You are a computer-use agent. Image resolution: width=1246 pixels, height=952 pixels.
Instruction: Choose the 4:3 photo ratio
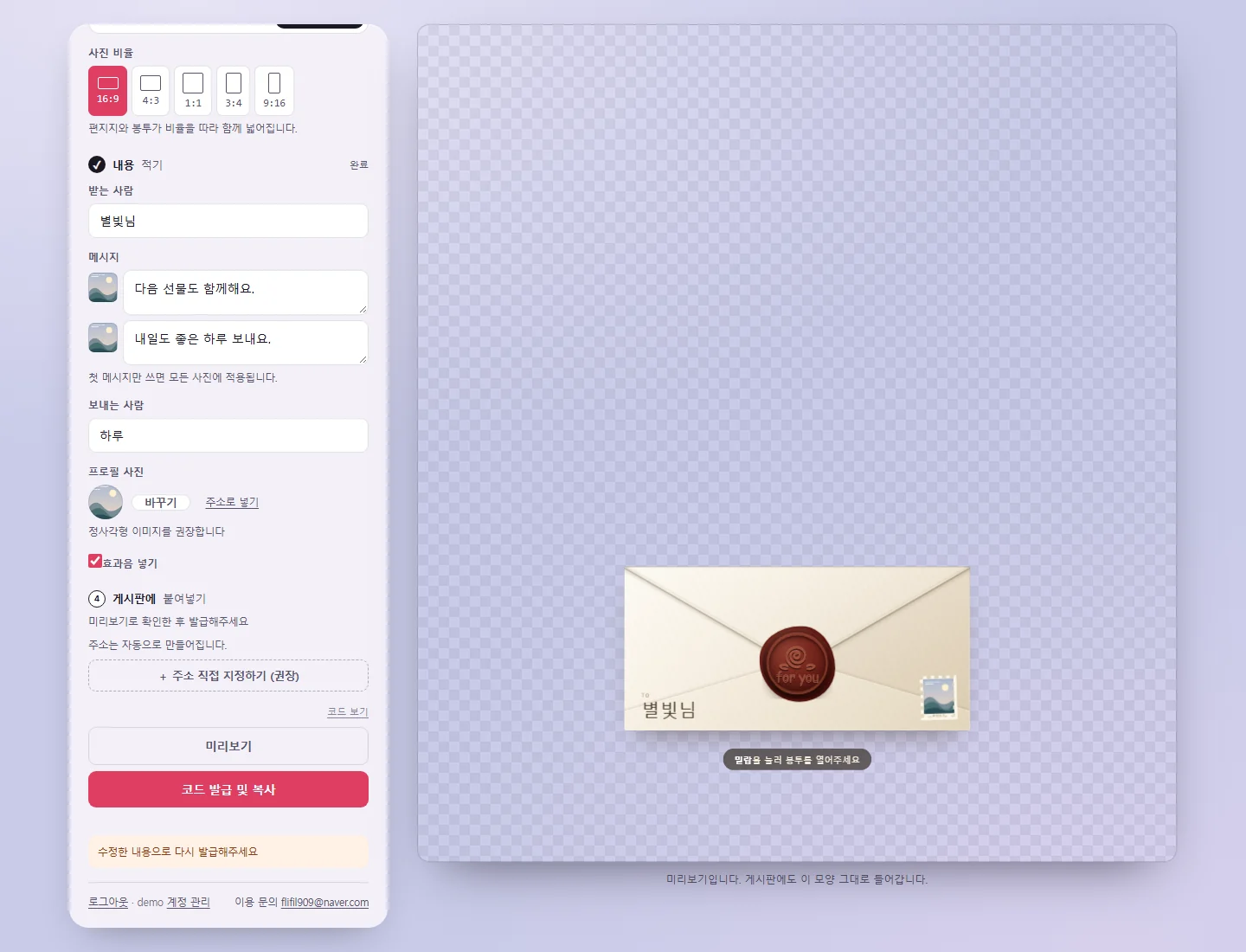[151, 91]
